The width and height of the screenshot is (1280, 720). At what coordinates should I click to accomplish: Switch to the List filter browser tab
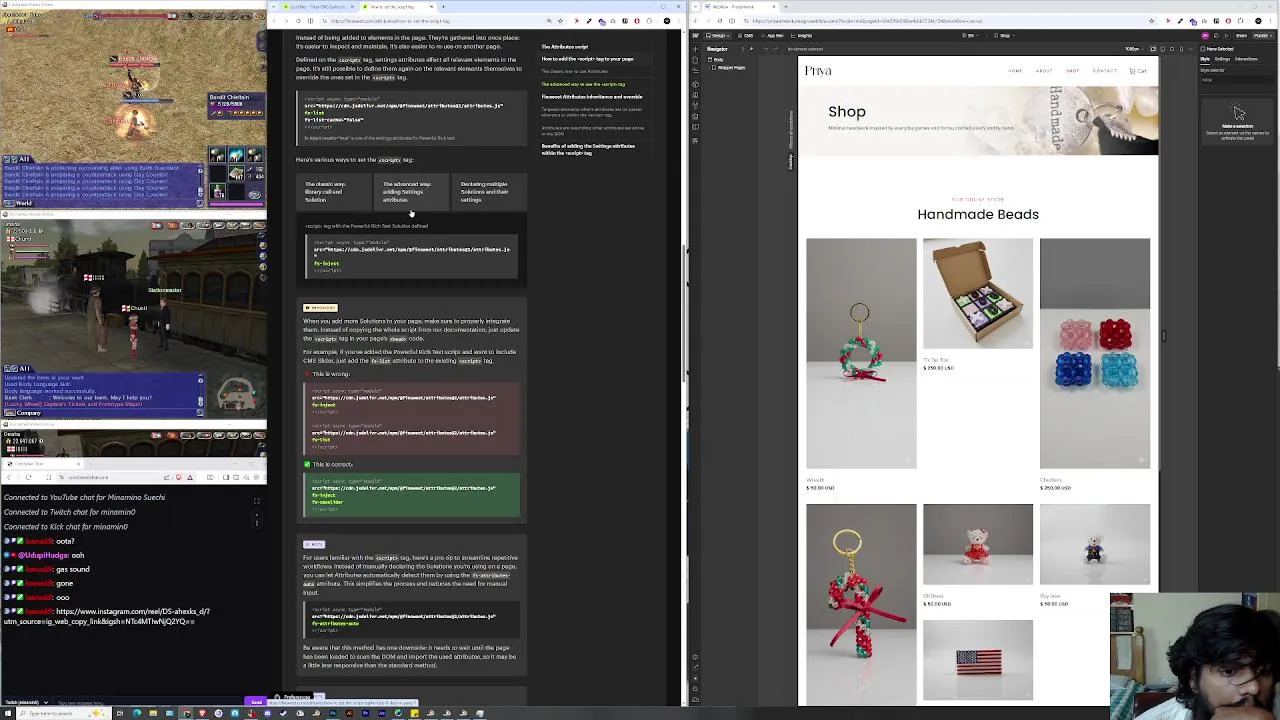[x=320, y=6]
